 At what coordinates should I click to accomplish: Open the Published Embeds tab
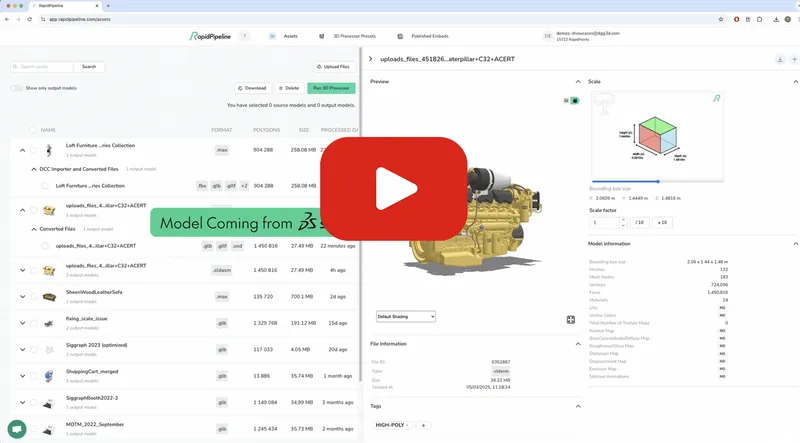[430, 36]
